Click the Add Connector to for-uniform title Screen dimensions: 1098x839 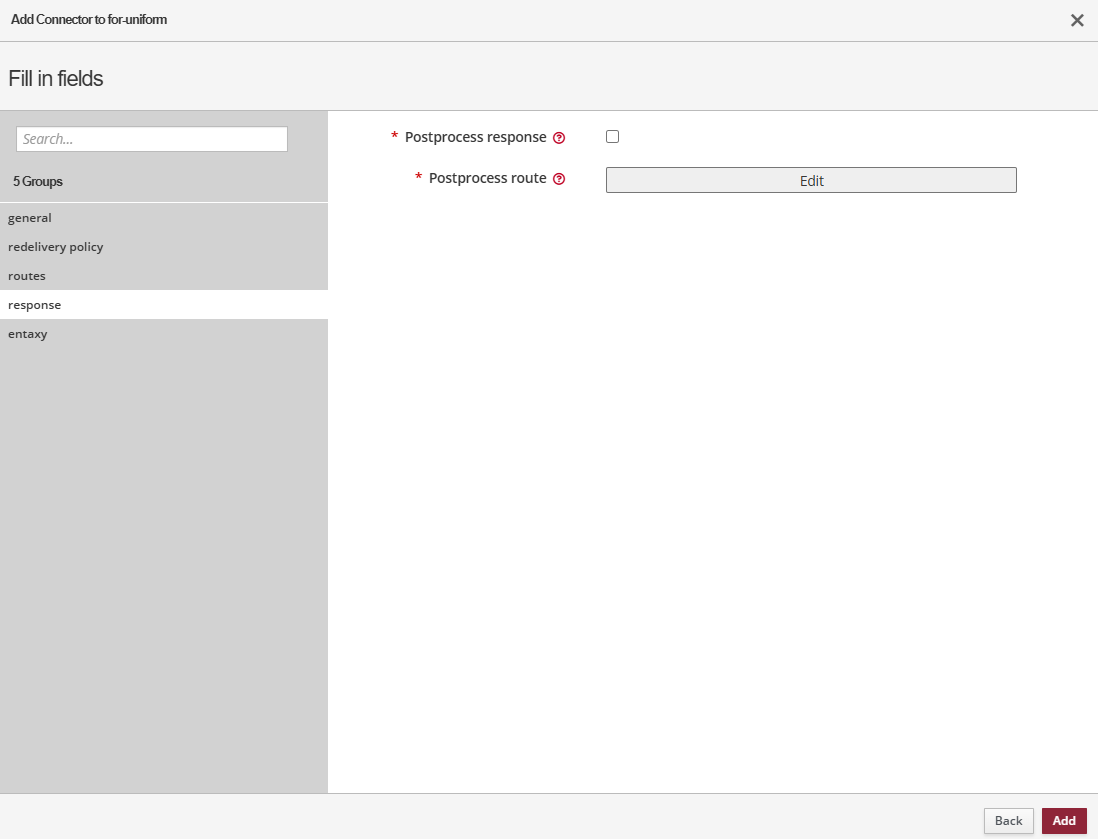point(89,20)
